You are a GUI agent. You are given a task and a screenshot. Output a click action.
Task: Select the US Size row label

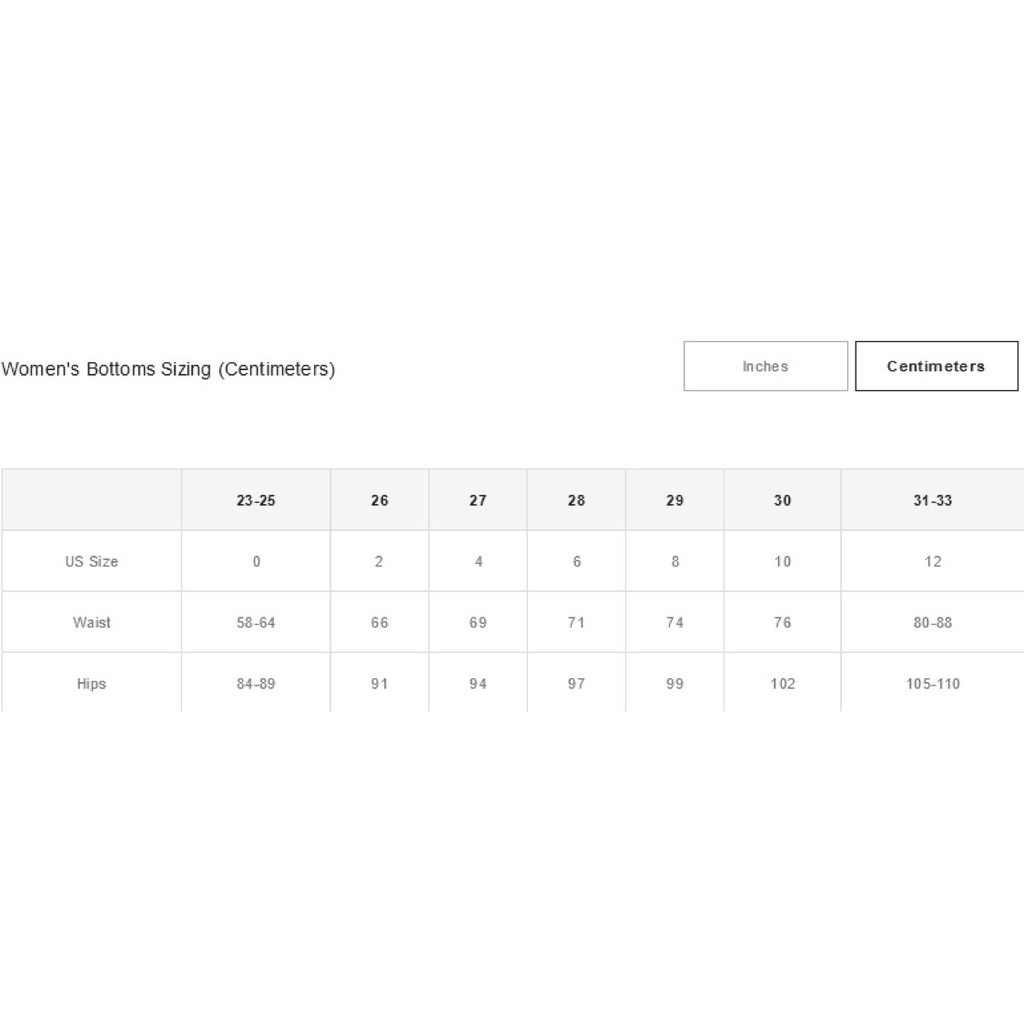tap(91, 561)
